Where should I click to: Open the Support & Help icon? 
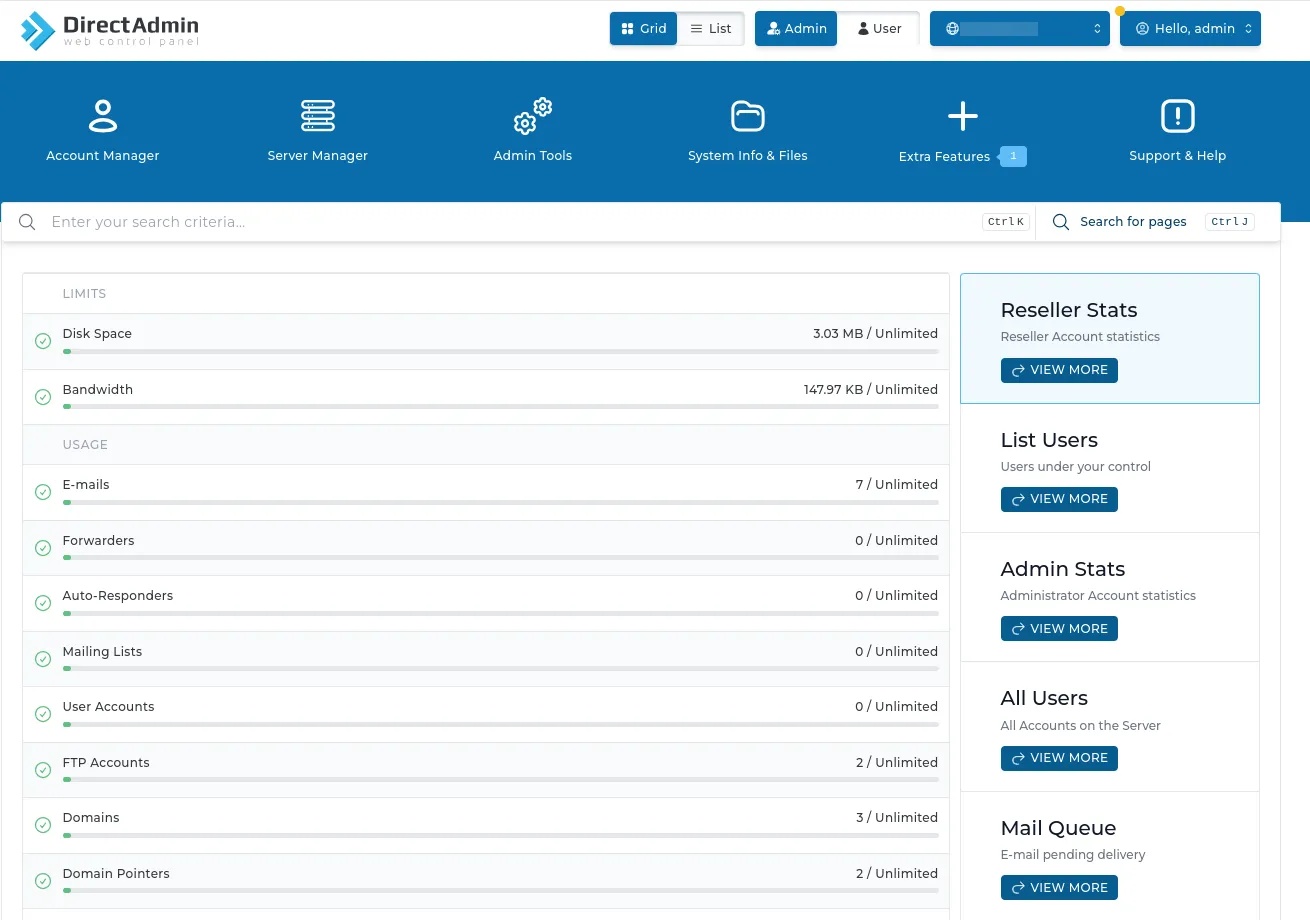pos(1177,116)
